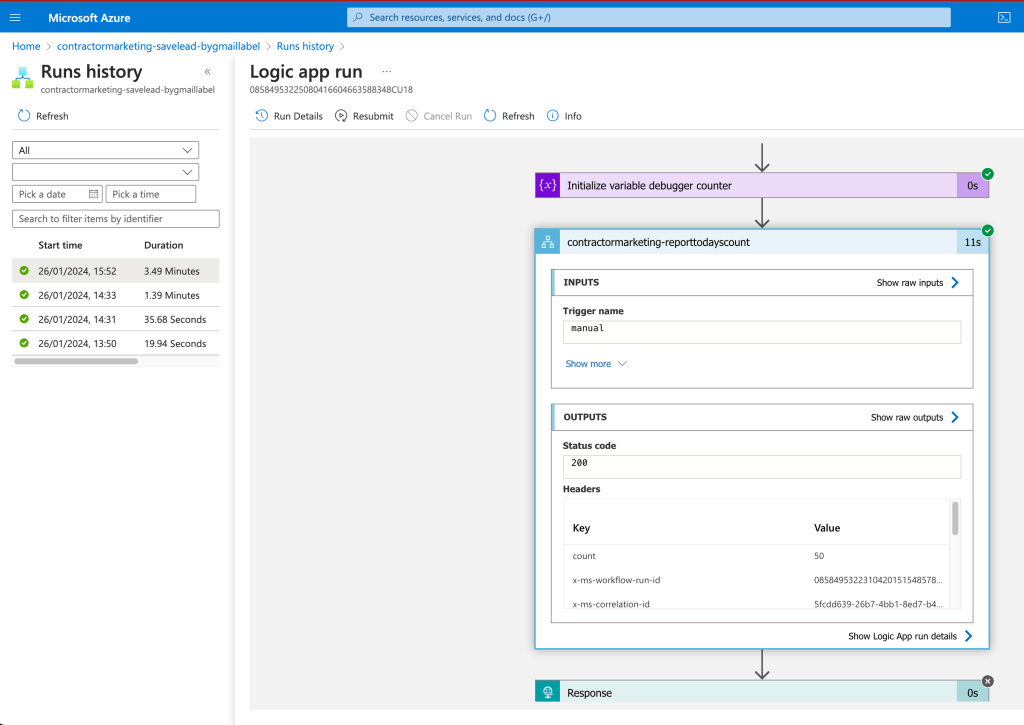1024x725 pixels.
Task: Expand the Response step
Action: tap(762, 692)
